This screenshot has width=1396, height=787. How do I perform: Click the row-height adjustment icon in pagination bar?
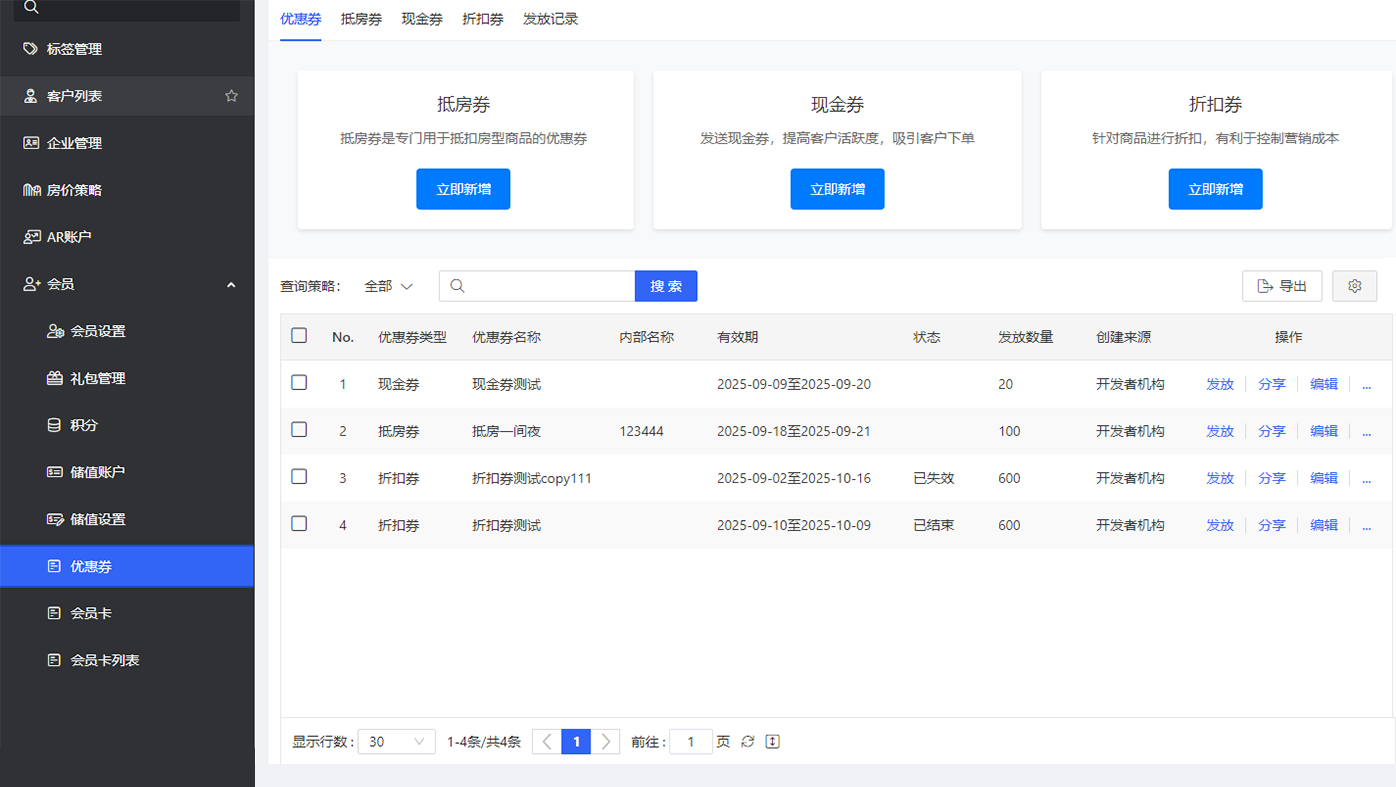pyautogui.click(x=772, y=741)
